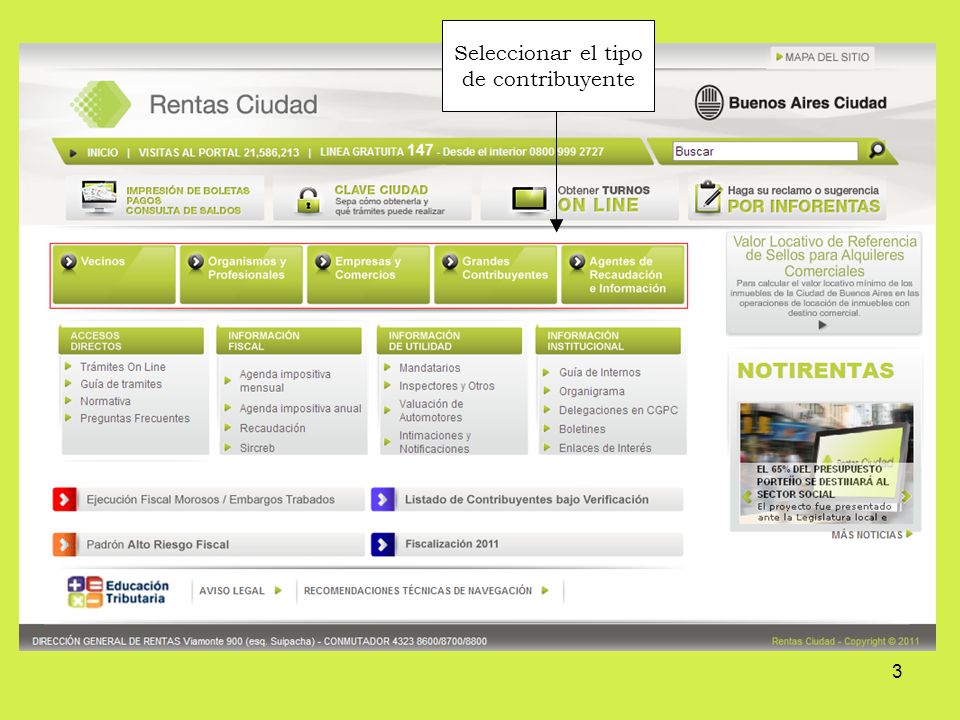
Task: Open Padrón Alto Riesgo Fiscal
Action: click(x=208, y=544)
